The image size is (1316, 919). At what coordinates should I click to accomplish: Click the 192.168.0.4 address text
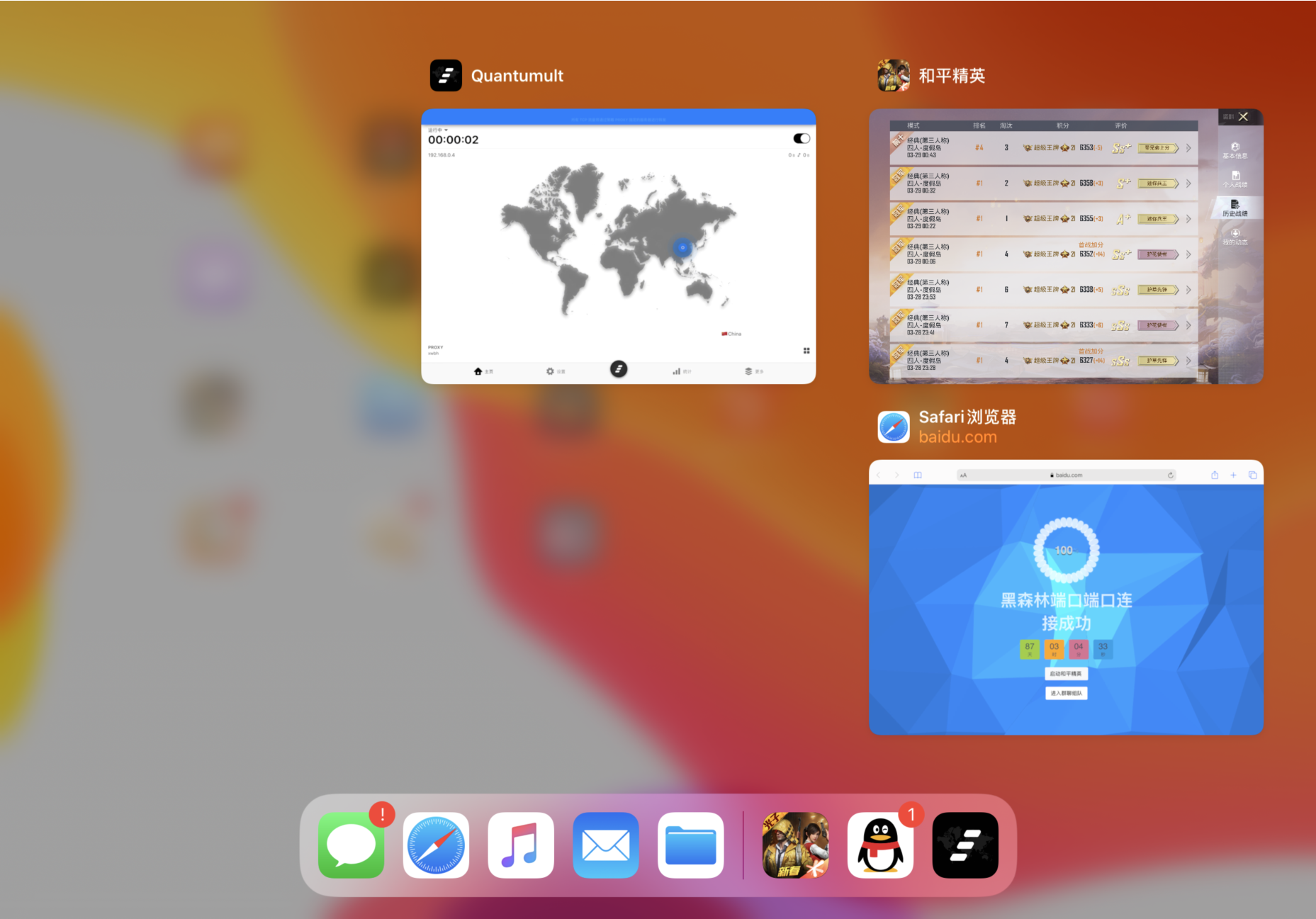442,155
